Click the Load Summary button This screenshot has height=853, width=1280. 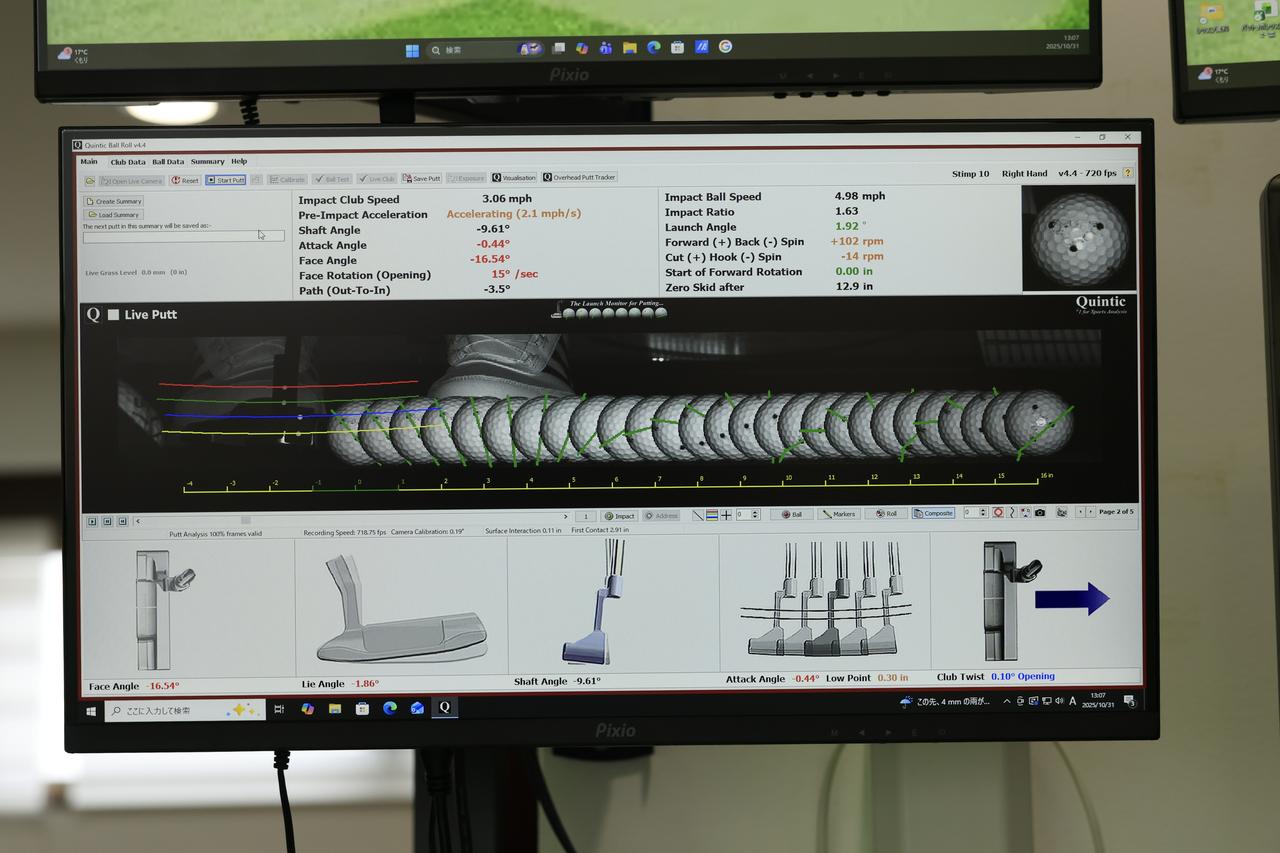114,215
